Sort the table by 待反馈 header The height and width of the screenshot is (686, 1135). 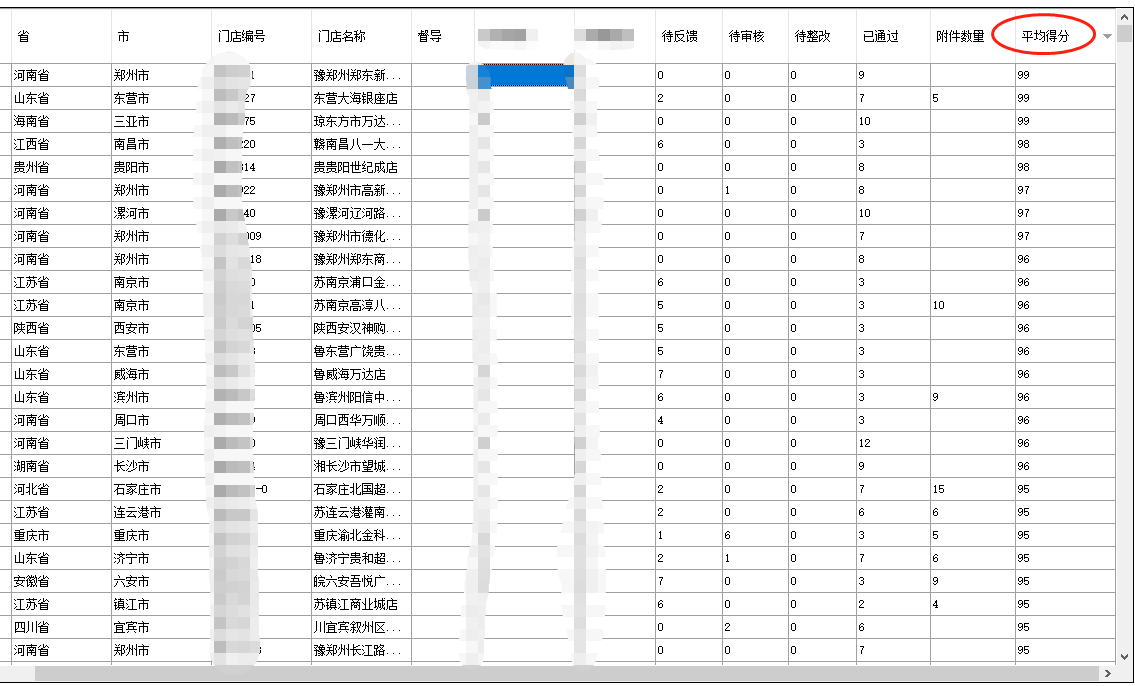point(680,37)
